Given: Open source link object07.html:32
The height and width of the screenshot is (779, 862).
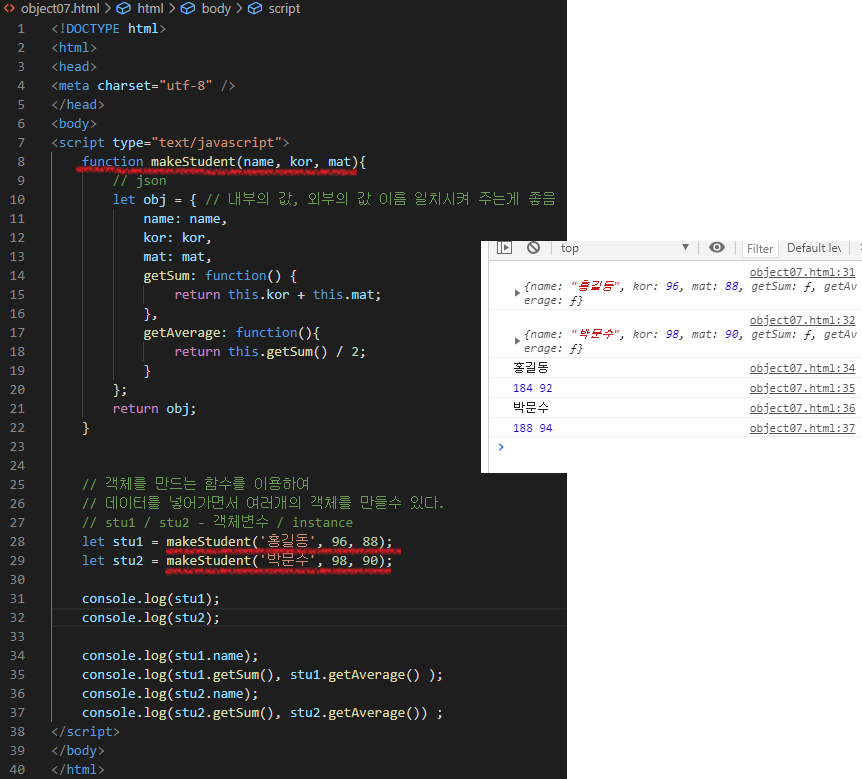Looking at the screenshot, I should 802,320.
